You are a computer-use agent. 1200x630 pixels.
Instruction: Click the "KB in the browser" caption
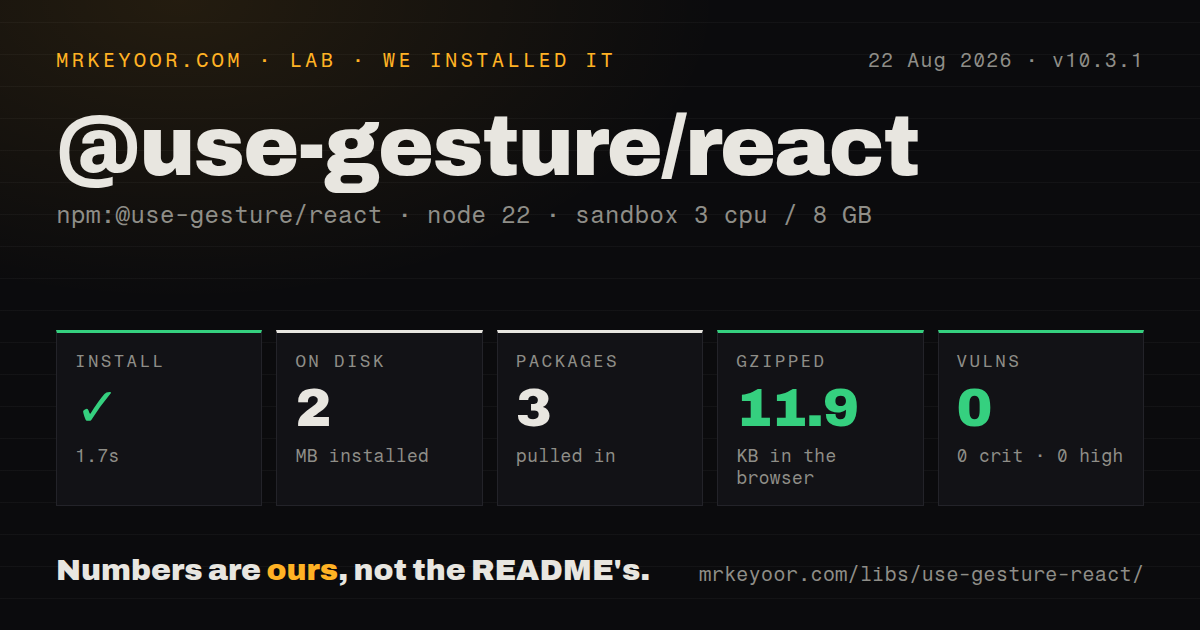pos(787,467)
